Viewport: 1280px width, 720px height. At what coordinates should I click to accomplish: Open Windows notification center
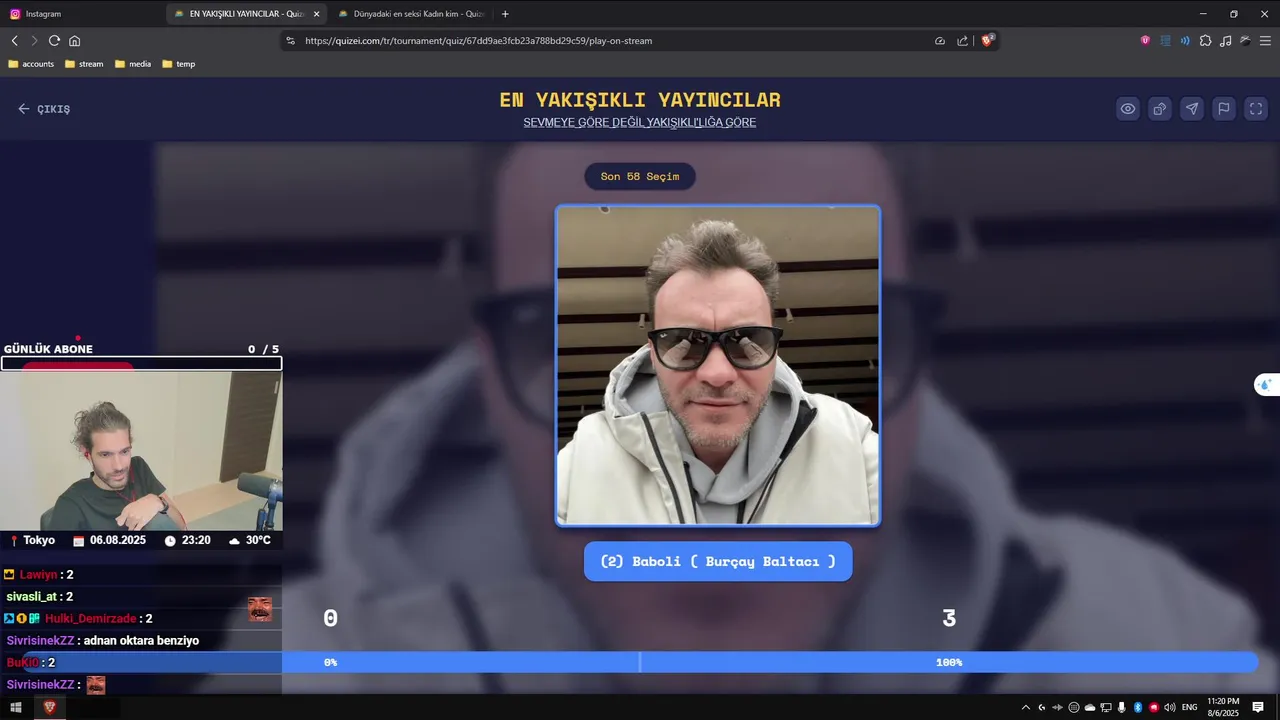tap(1258, 707)
